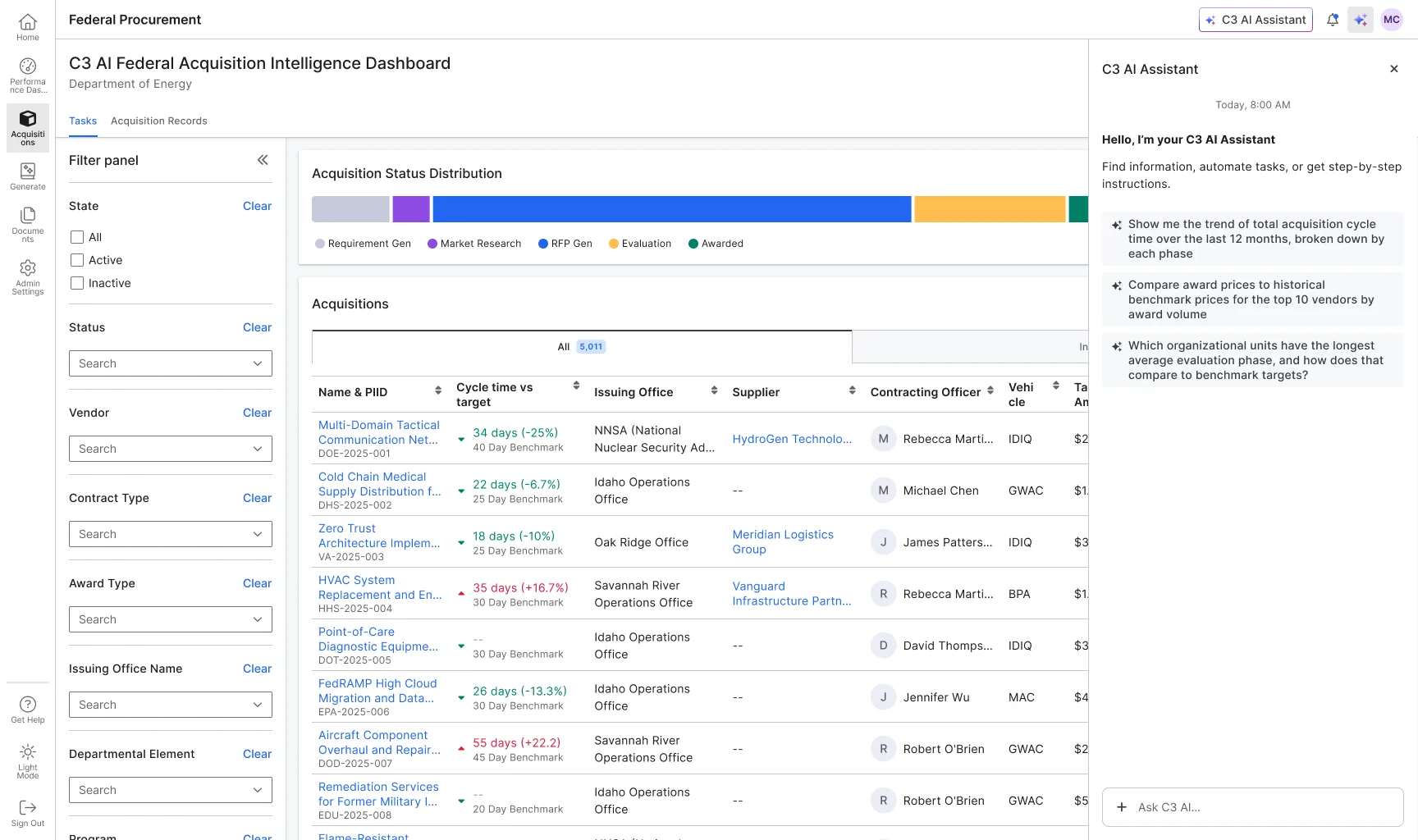Collapse the Filter panel with double chevron
1418x840 pixels.
263,160
